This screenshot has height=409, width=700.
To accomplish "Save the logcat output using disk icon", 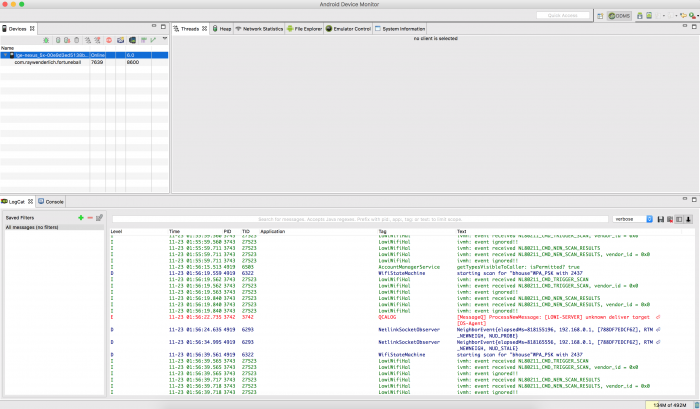I will [x=661, y=219].
